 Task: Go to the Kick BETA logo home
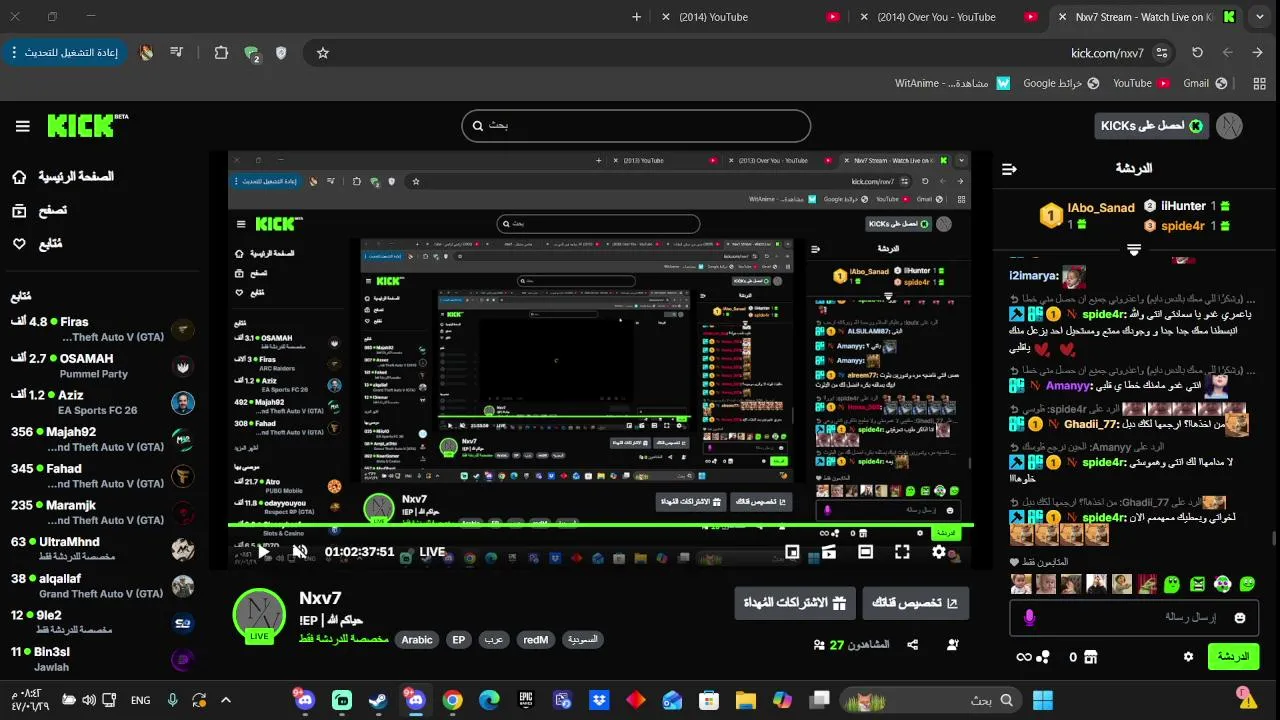88,126
